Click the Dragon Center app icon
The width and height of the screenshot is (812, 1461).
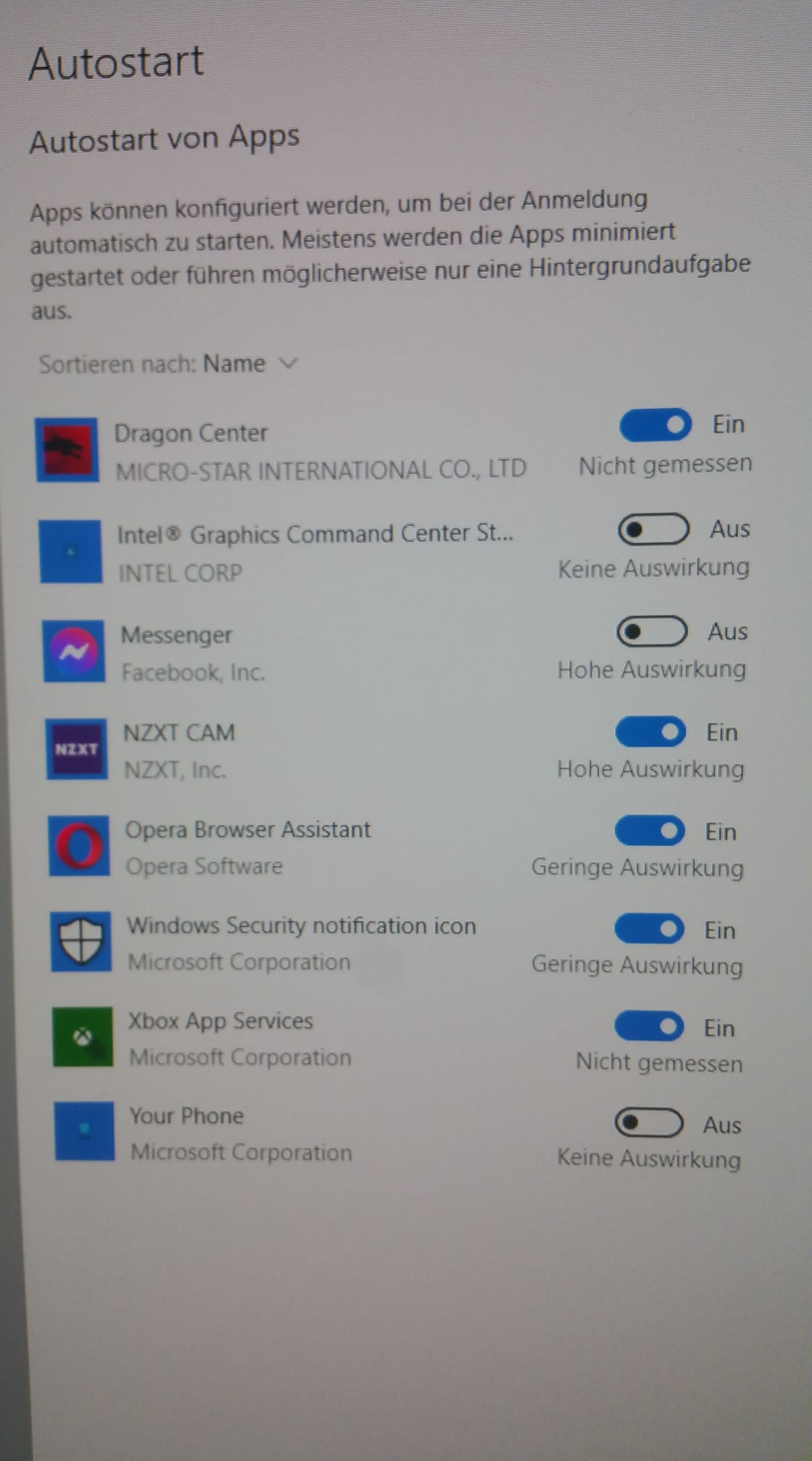click(67, 450)
